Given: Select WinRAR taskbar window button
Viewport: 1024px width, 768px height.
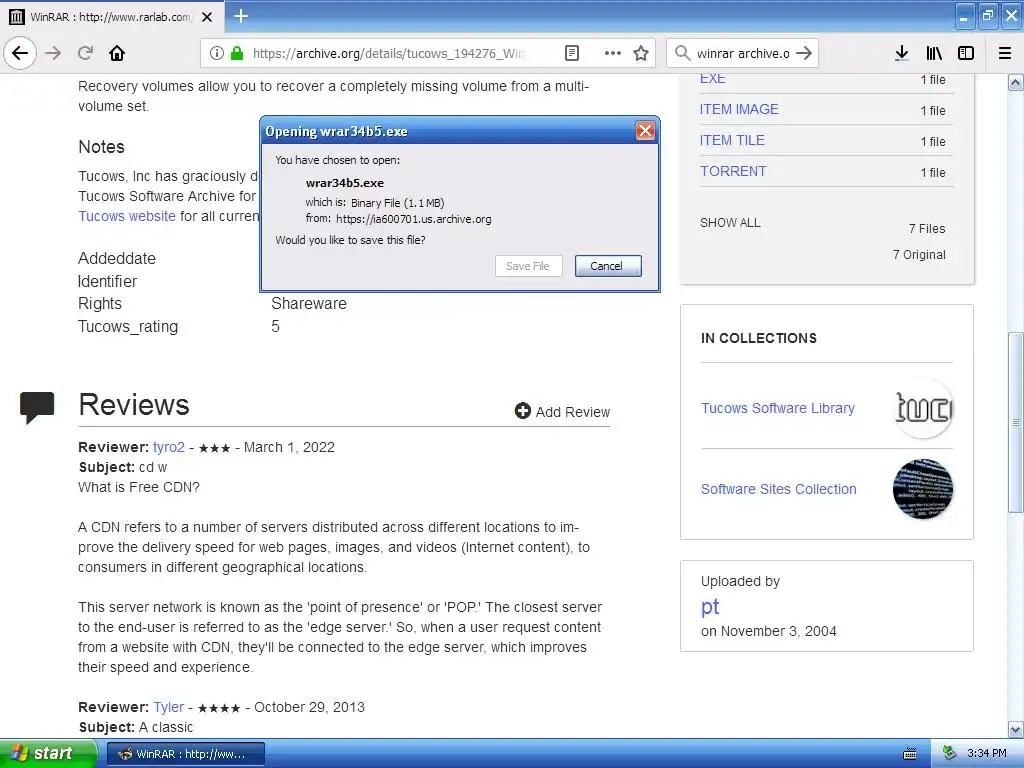Looking at the screenshot, I should [x=185, y=754].
